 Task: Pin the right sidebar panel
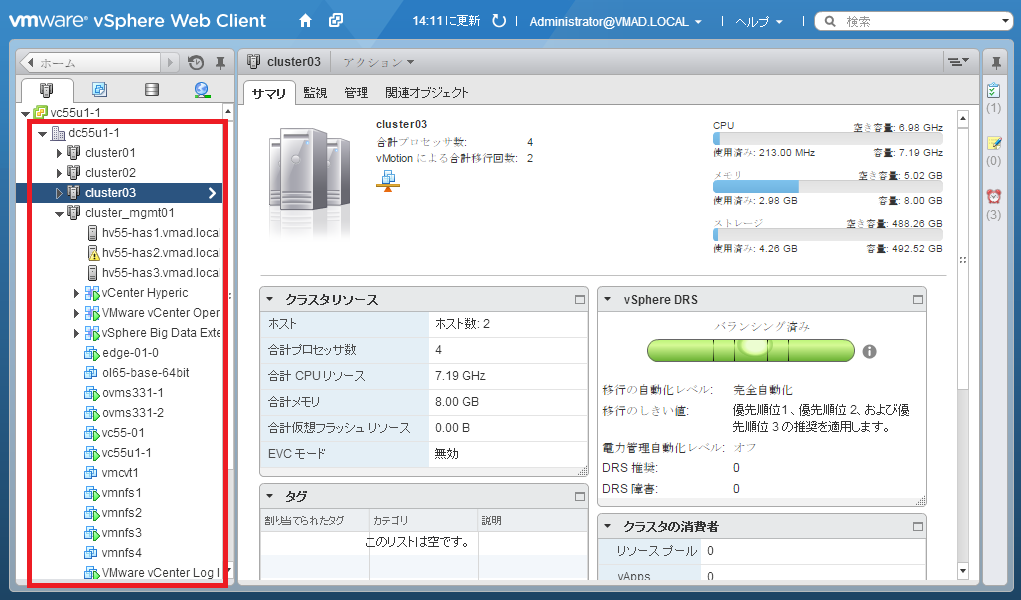996,63
